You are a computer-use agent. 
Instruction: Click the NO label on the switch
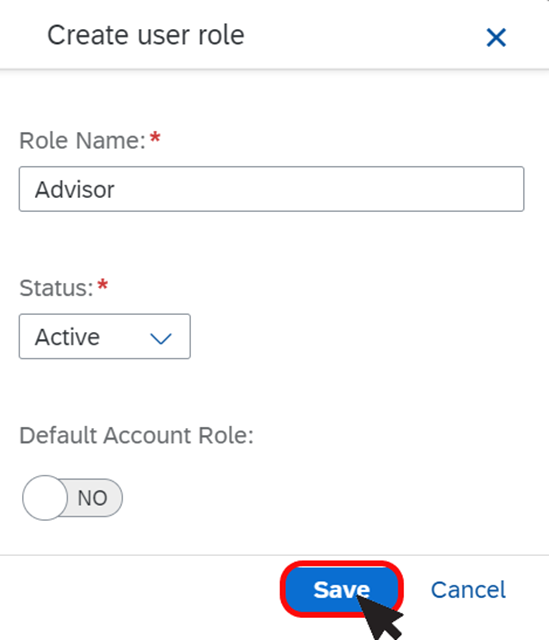coord(93,498)
